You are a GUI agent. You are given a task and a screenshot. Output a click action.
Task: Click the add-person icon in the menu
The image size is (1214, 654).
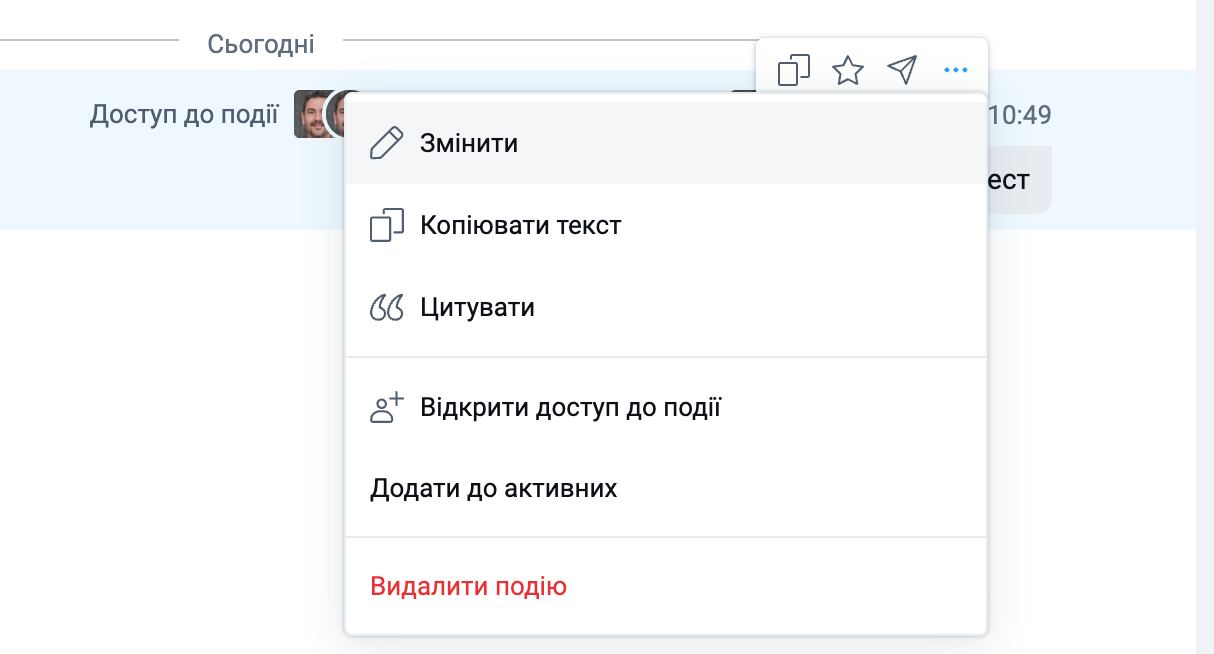(x=386, y=408)
